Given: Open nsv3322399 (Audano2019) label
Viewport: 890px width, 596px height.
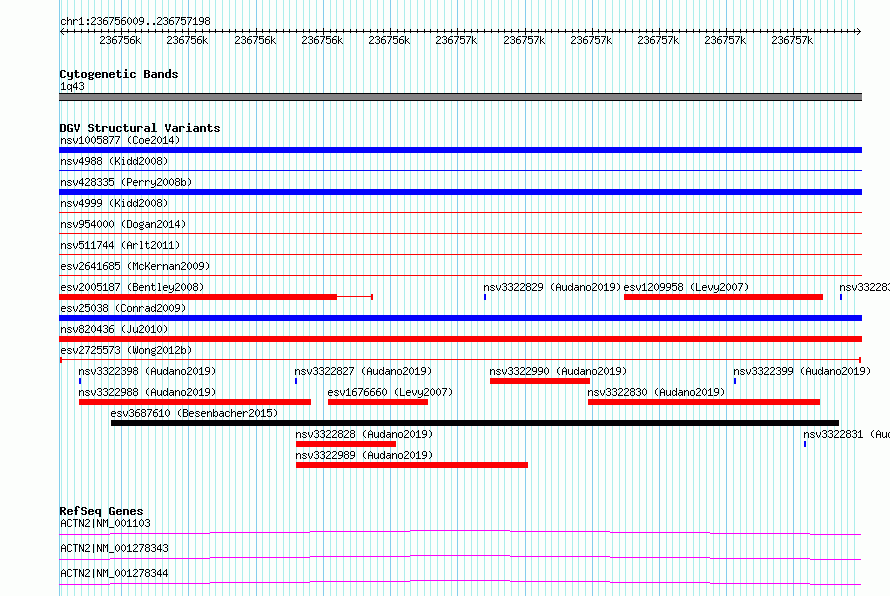Looking at the screenshot, I should click(802, 371).
